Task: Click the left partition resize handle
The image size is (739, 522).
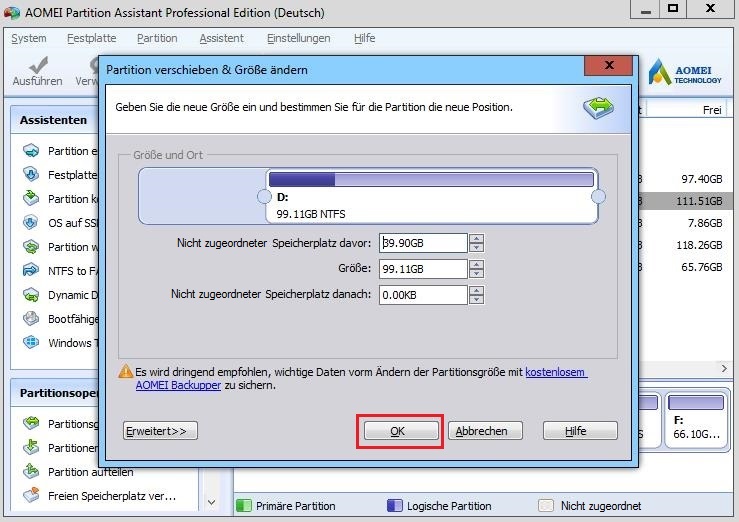Action: [264, 196]
